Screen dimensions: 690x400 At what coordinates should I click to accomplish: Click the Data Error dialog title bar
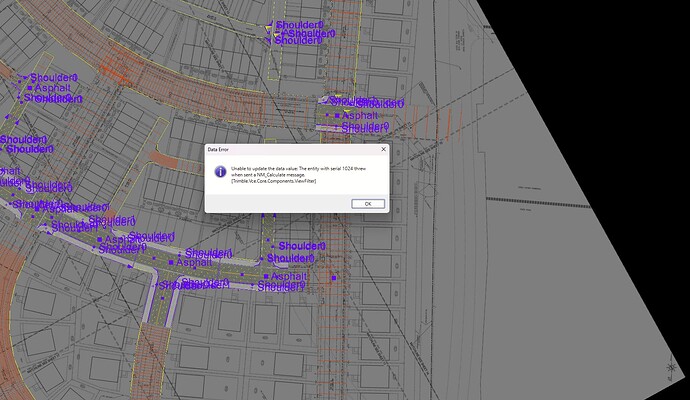297,150
